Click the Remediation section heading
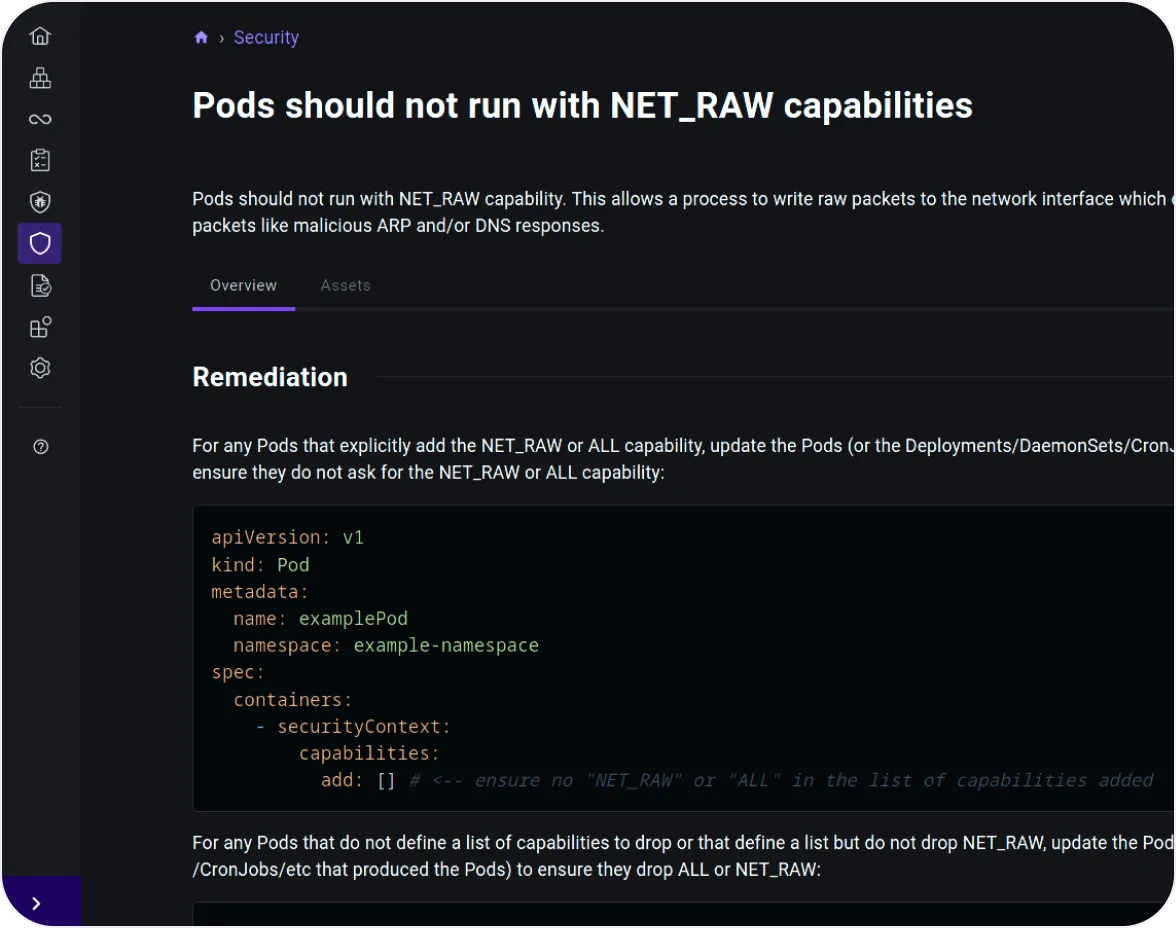Image resolution: width=1176 pixels, height=928 pixels. click(270, 377)
